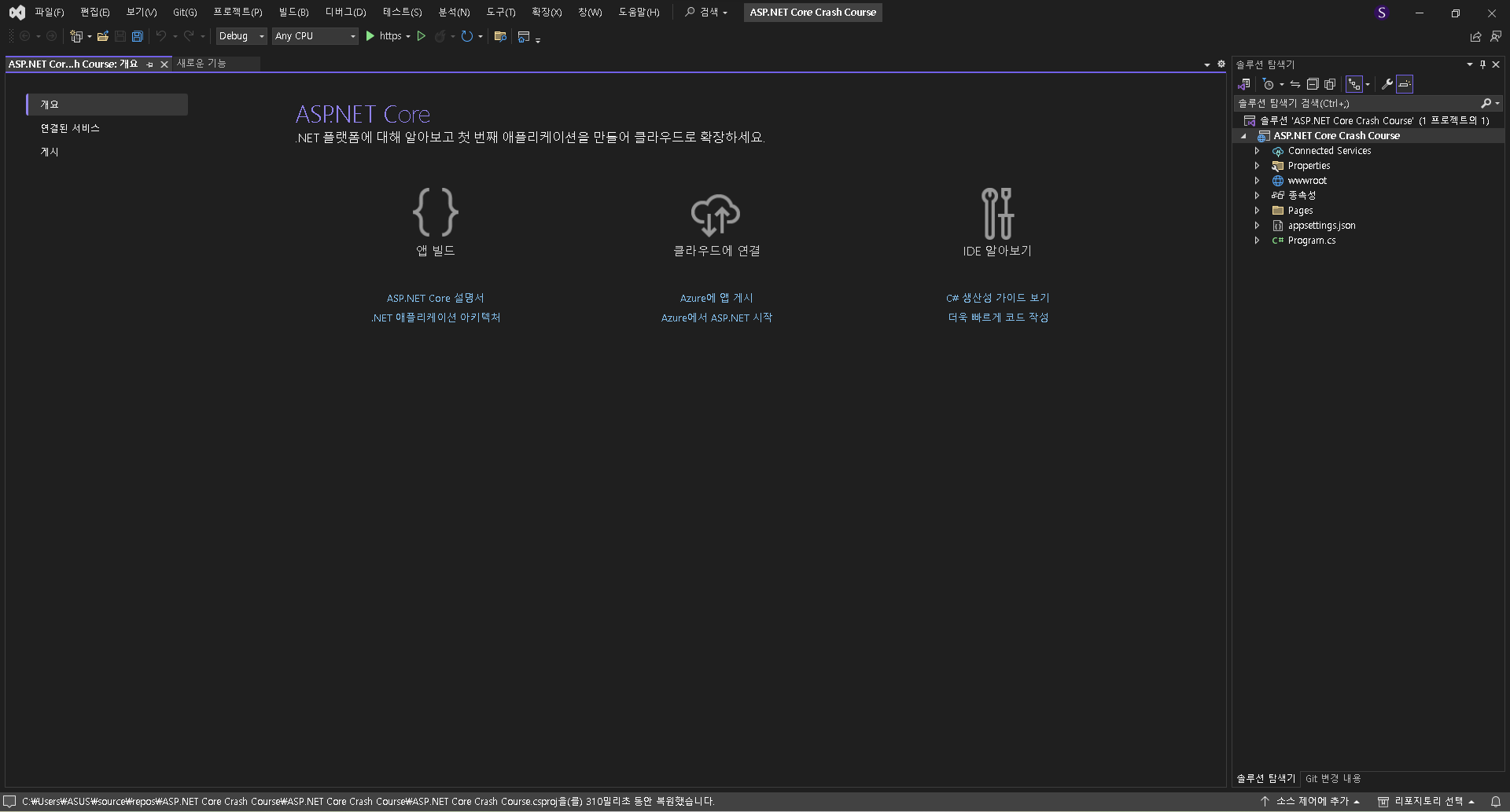The width and height of the screenshot is (1510, 812).
Task: Click 리포지토리 선택 in status bar
Action: click(x=1426, y=801)
